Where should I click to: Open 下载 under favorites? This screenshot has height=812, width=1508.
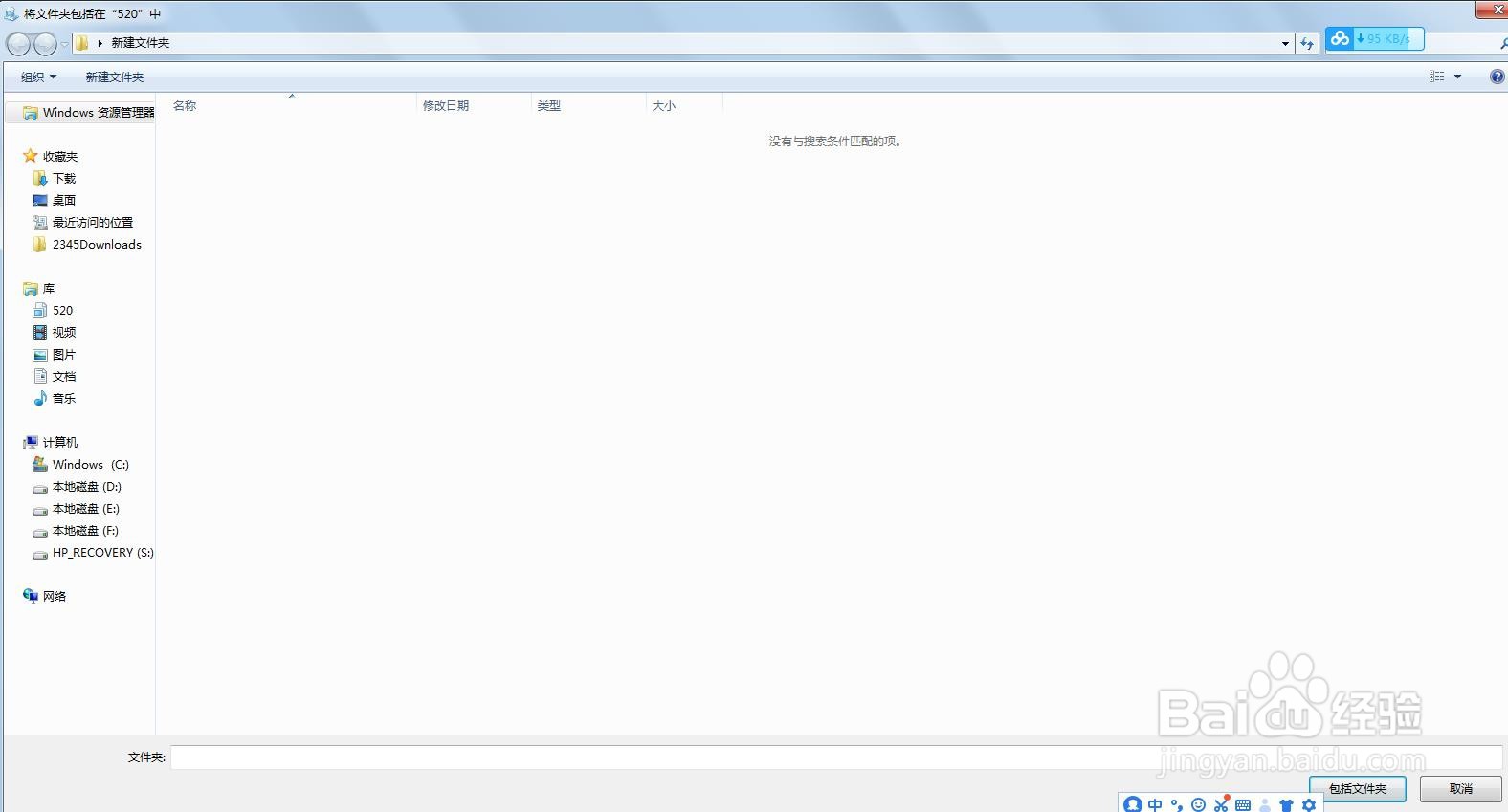pos(64,178)
